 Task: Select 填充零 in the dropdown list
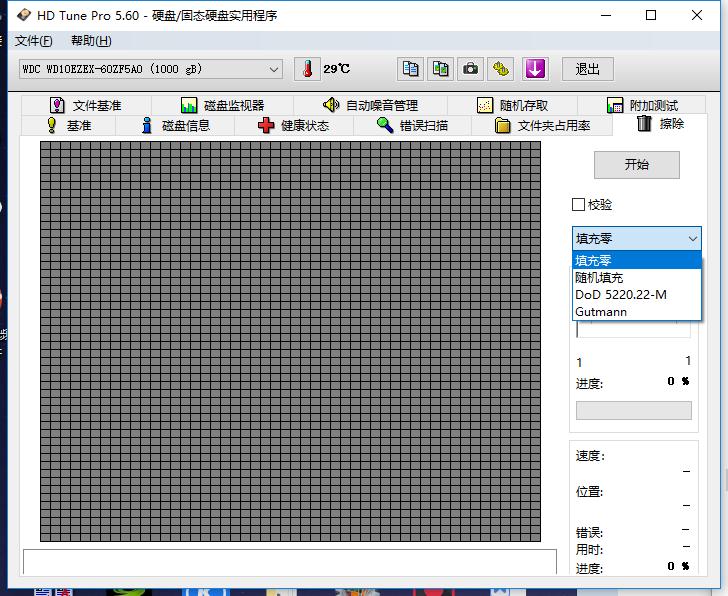pyautogui.click(x=637, y=260)
